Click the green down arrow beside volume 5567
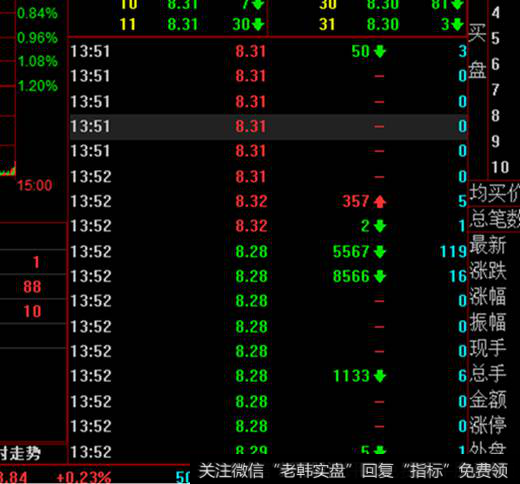The height and width of the screenshot is (484, 520). (x=380, y=252)
